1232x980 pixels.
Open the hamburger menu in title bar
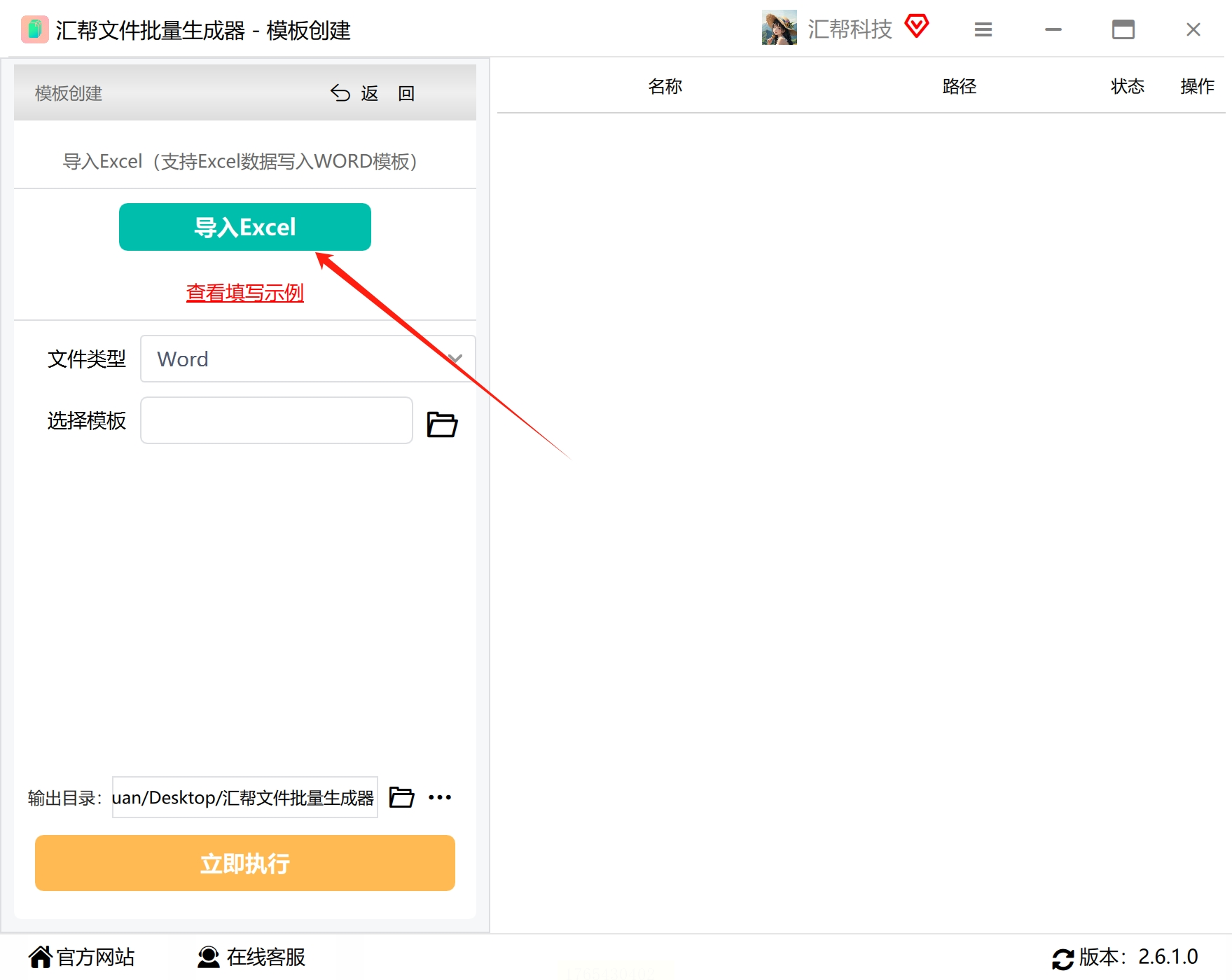[x=983, y=29]
